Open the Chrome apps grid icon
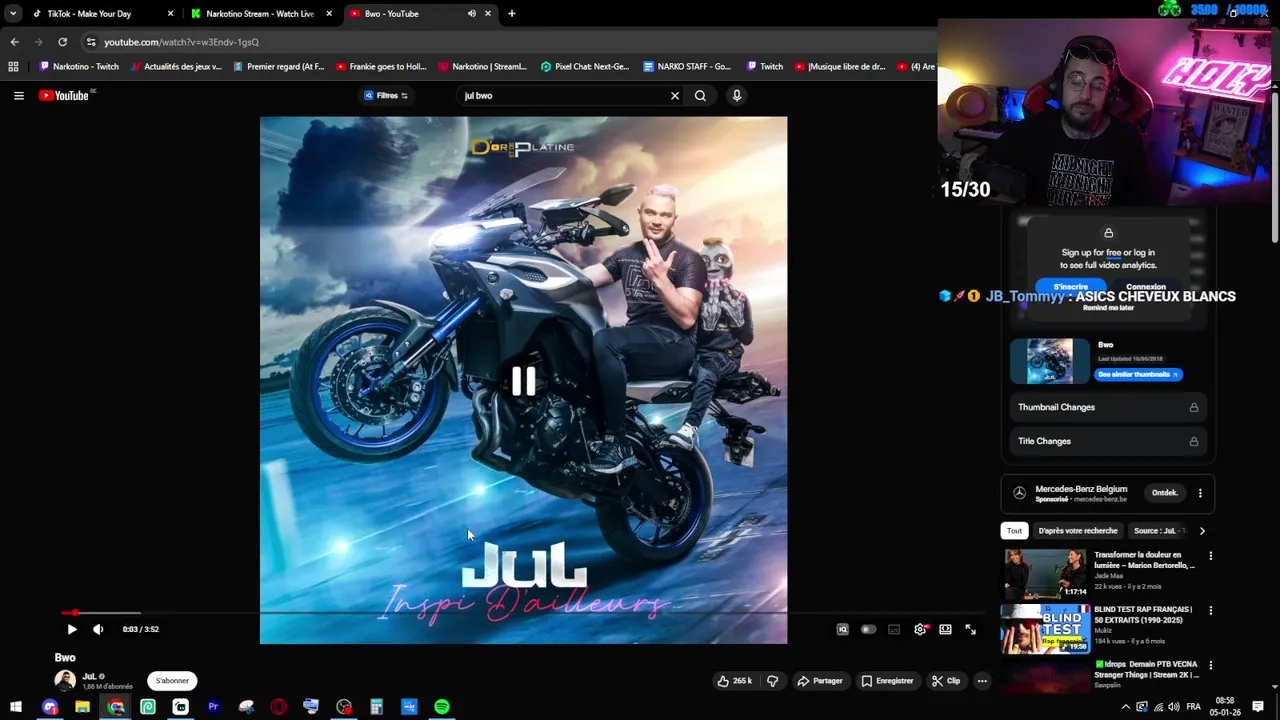 (13, 67)
